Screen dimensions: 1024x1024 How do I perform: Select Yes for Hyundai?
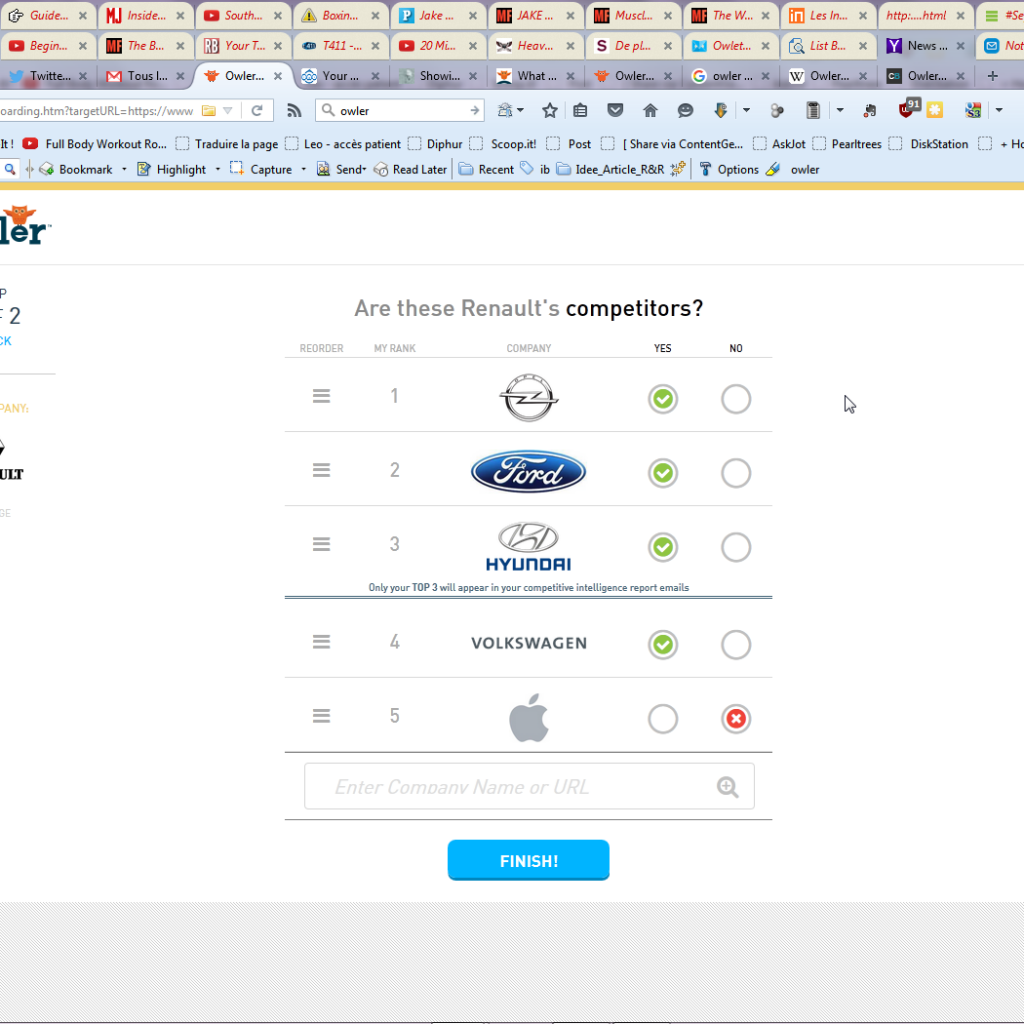point(663,547)
